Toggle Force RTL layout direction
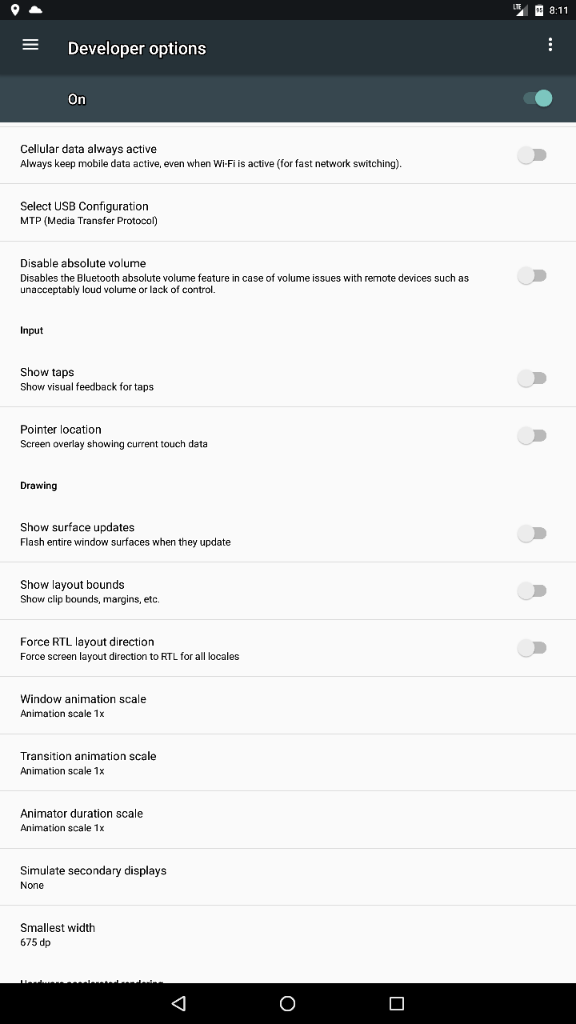This screenshot has height=1024, width=576. pos(532,648)
